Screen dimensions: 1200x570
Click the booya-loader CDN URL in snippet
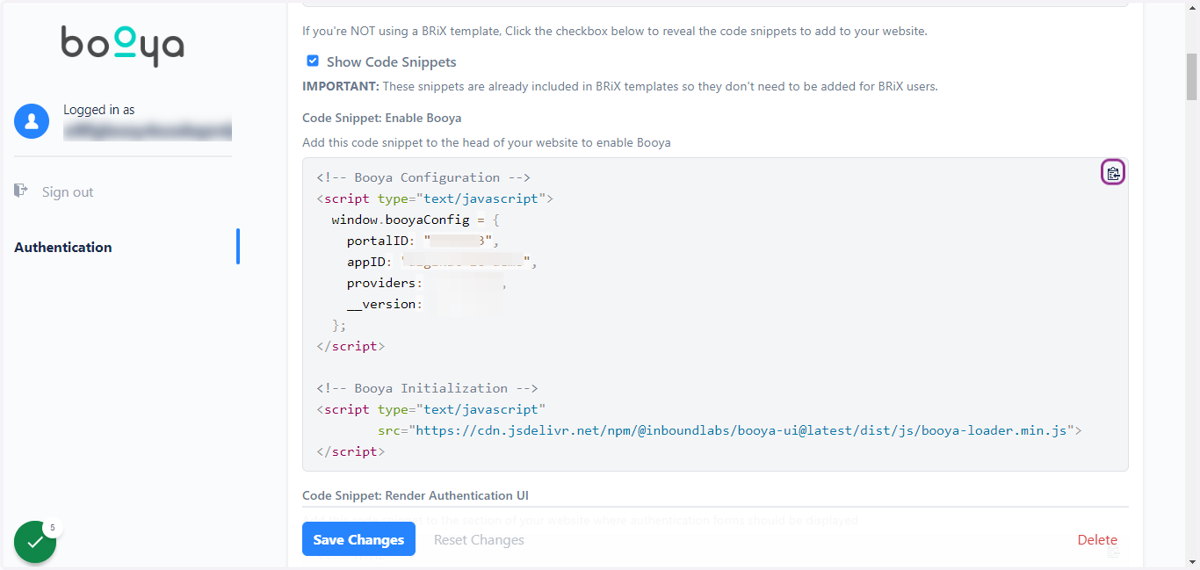[740, 430]
